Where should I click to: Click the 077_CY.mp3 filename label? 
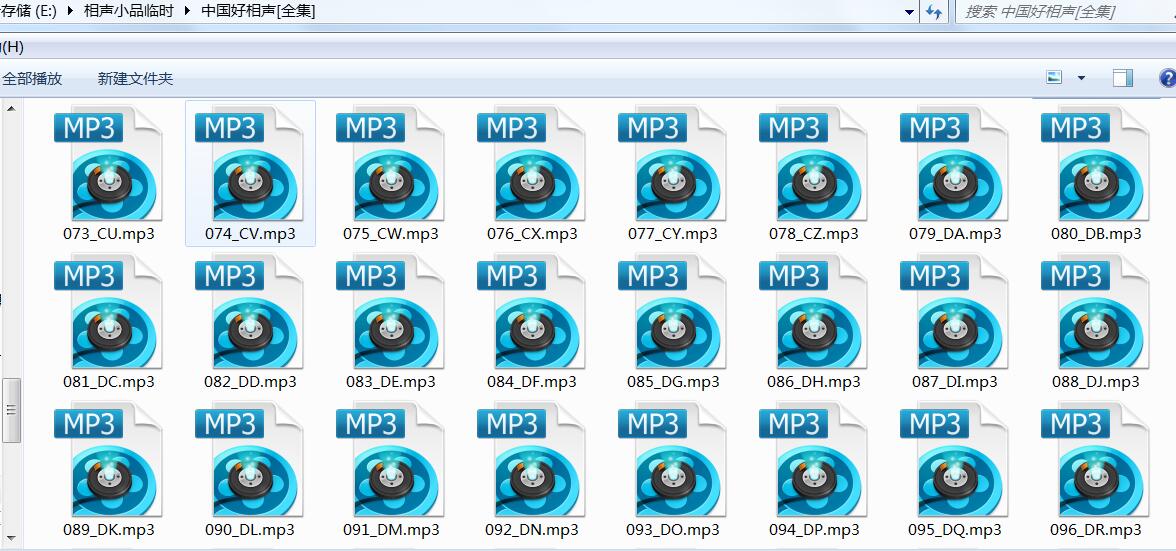(x=673, y=234)
